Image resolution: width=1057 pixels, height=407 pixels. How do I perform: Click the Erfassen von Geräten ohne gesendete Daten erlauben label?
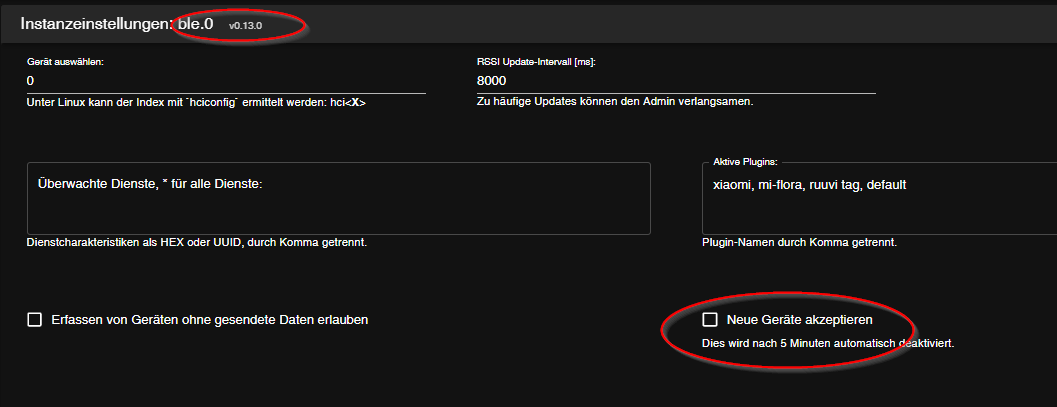point(210,320)
